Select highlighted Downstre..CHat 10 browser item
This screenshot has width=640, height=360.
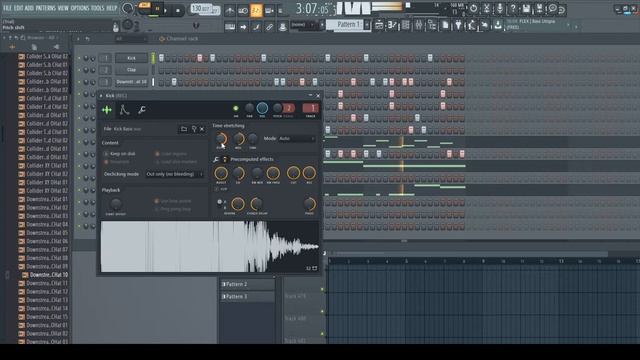coord(49,275)
